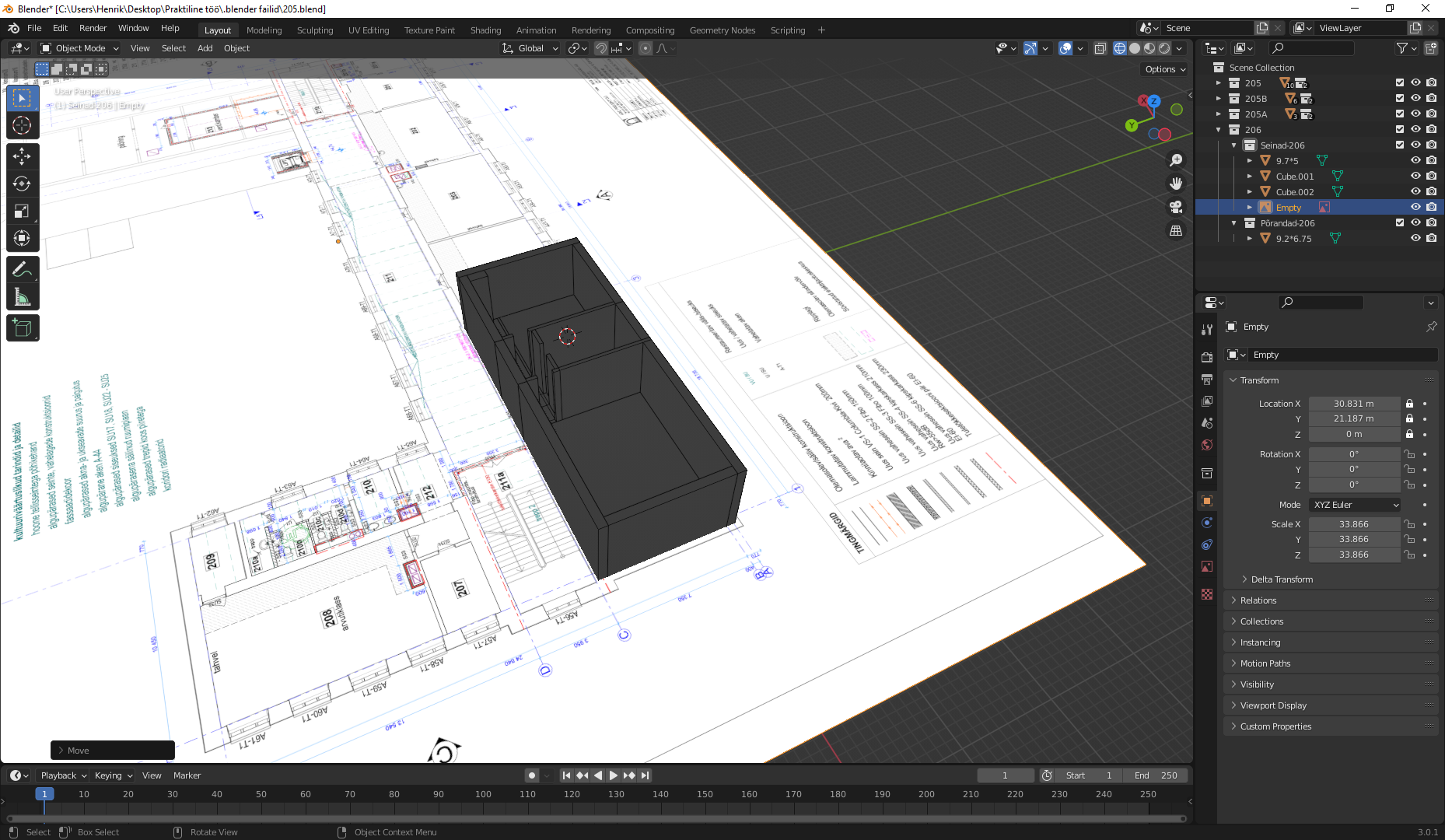The height and width of the screenshot is (840, 1445).
Task: Select the Move tool in the toolbar
Action: point(22,156)
